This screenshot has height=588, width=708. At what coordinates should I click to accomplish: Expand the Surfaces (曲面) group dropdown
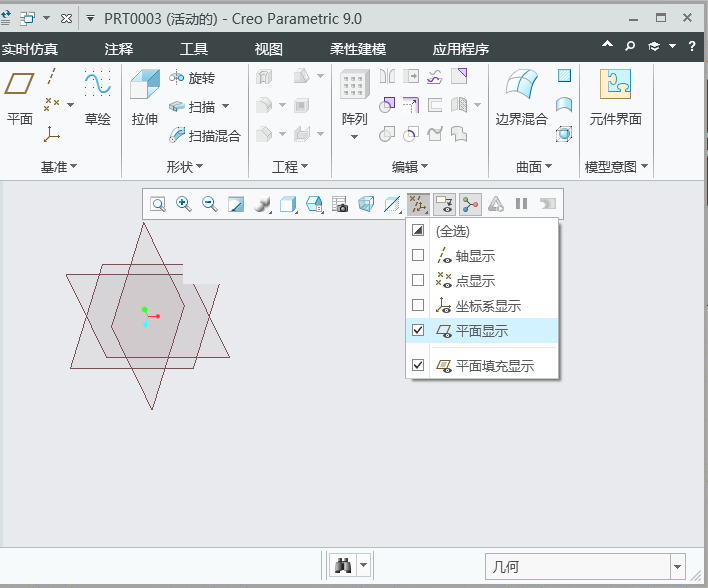pos(534,167)
